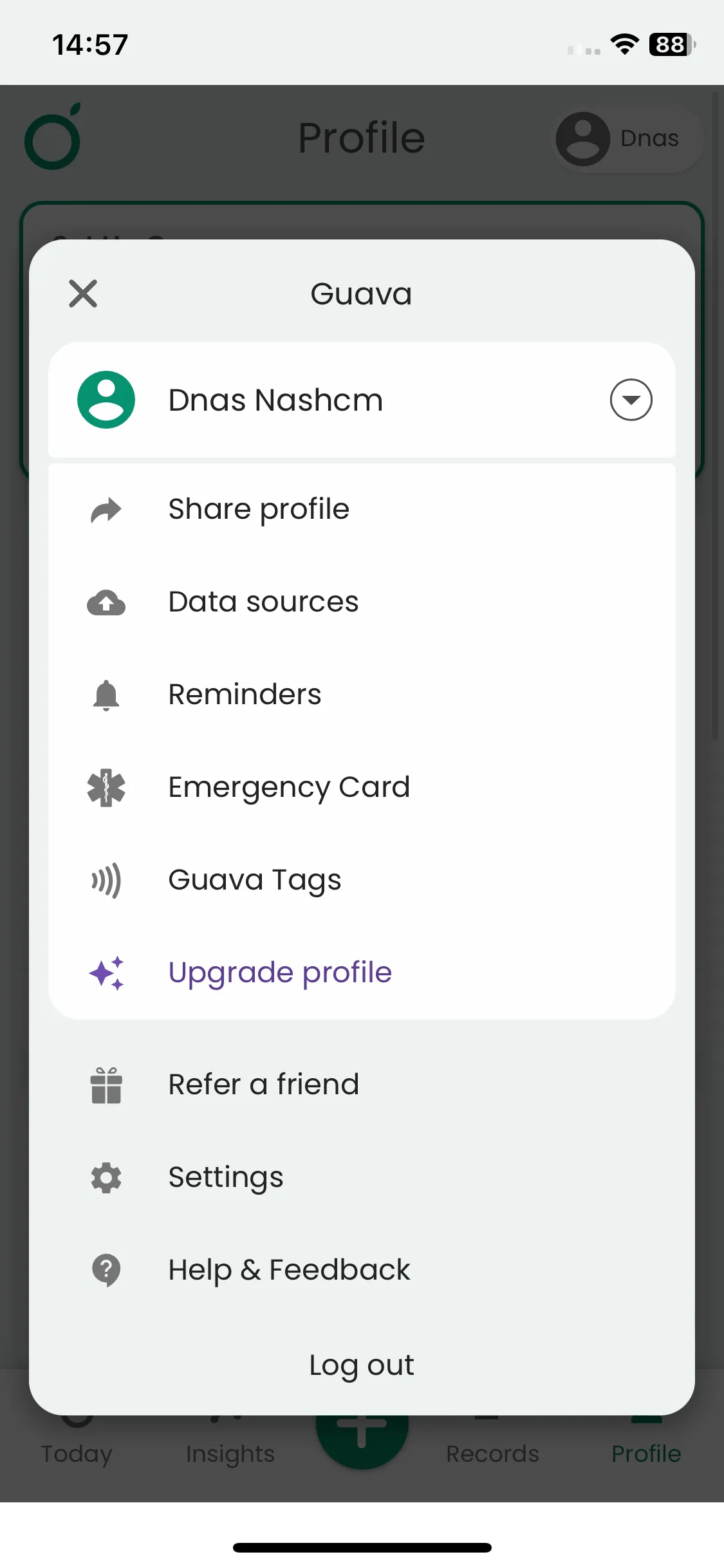Choose Reminders from the menu
Viewport: 724px width, 1568px height.
click(245, 695)
